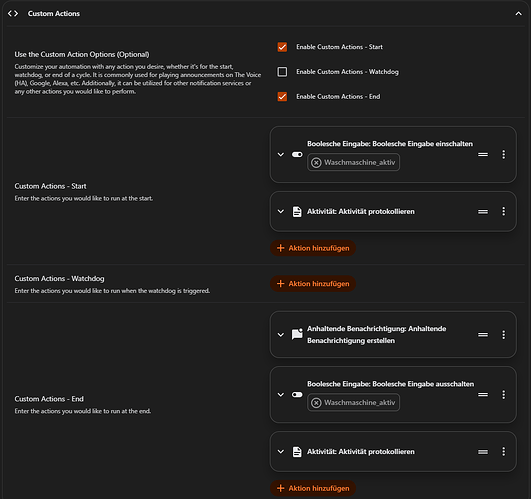Open three-dot menu of Anhaltende Benachrichtigung action
Screen dimensions: 531x499
point(503,334)
